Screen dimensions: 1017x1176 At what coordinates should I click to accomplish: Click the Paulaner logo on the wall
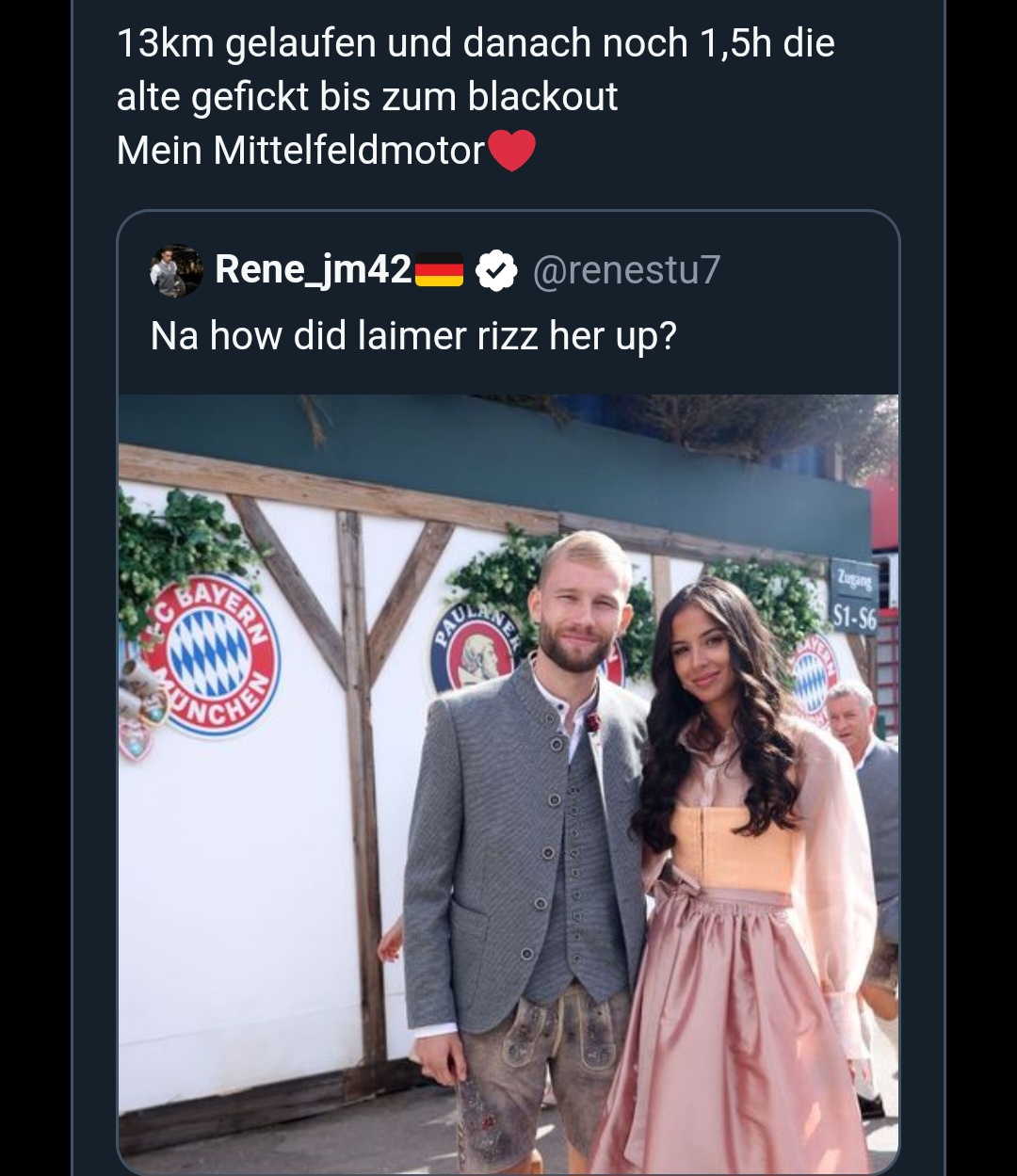click(474, 647)
